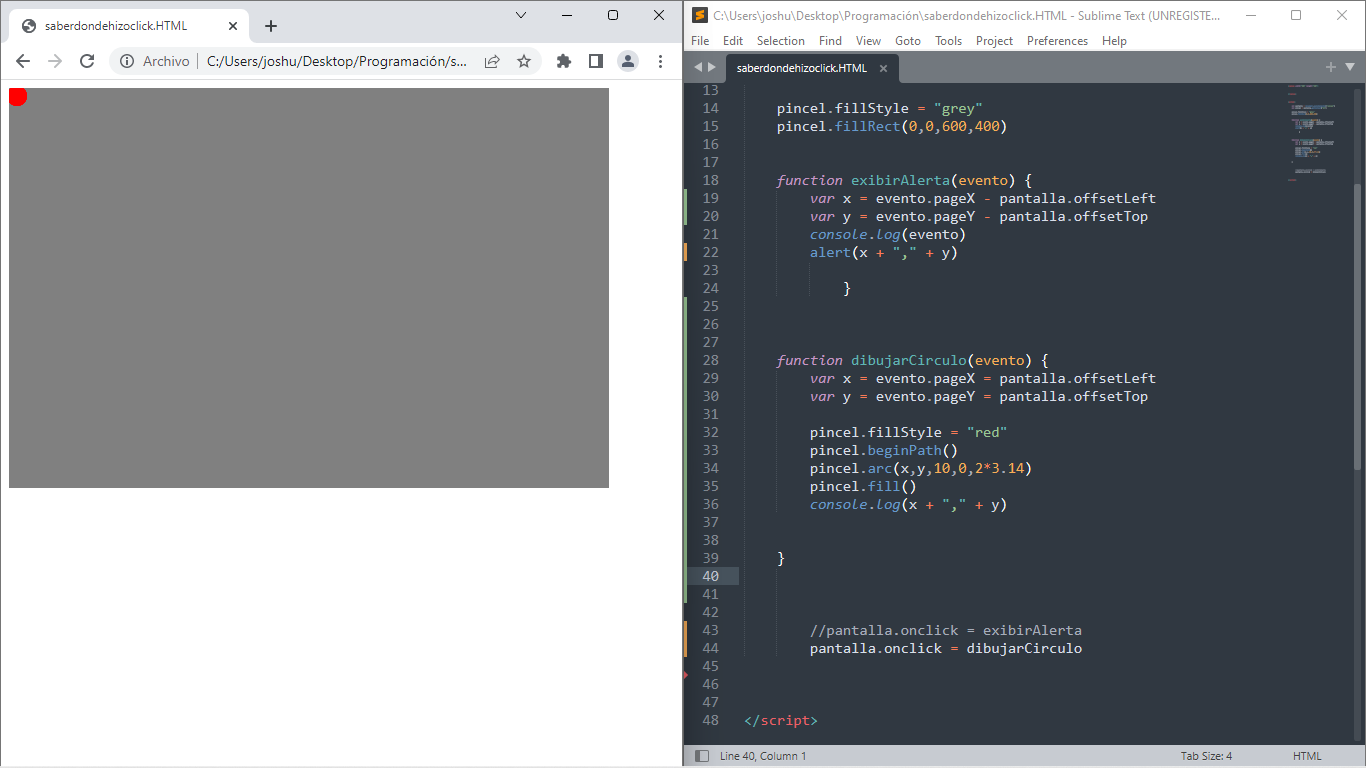
Task: Click the grey canvas in the browser
Action: point(309,288)
